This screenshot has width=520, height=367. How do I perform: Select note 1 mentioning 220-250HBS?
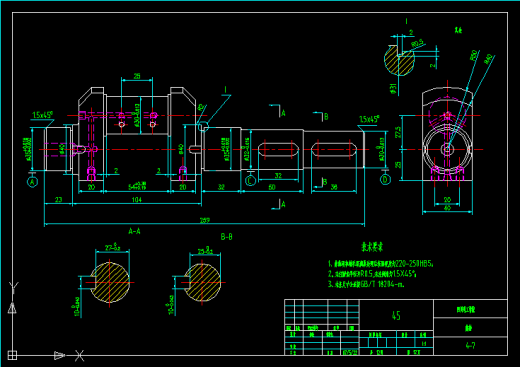coord(381,264)
